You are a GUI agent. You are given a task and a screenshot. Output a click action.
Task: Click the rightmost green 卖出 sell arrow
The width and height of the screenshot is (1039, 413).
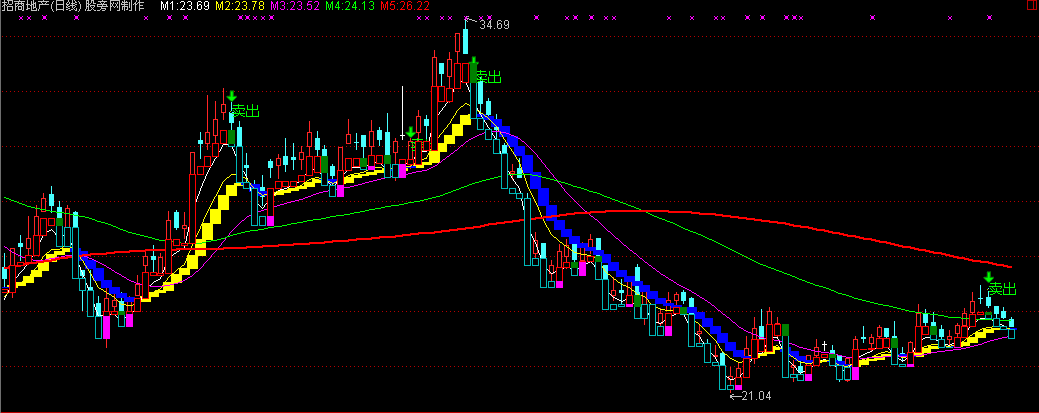(x=988, y=278)
